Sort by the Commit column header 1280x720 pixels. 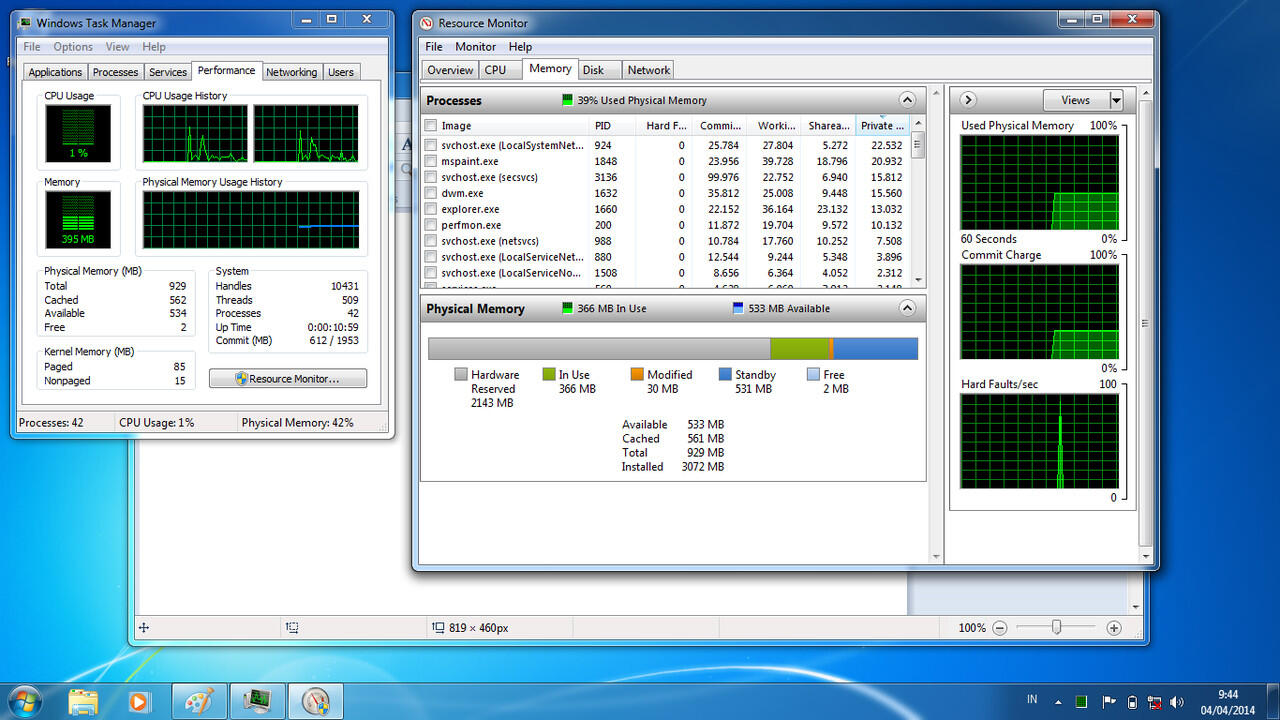click(719, 125)
